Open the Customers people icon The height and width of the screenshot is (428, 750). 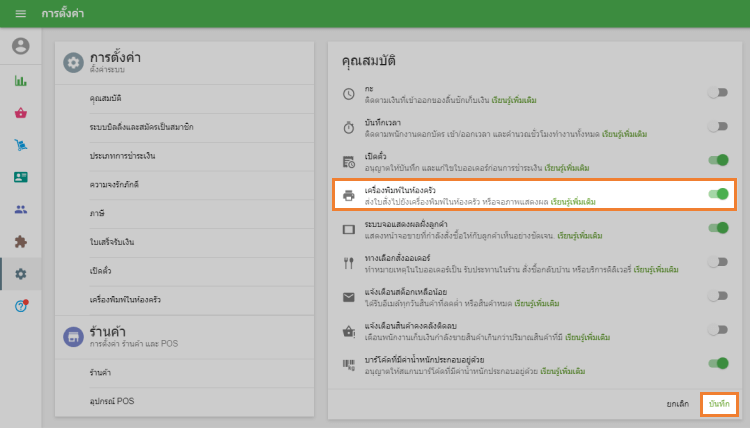click(x=20, y=209)
